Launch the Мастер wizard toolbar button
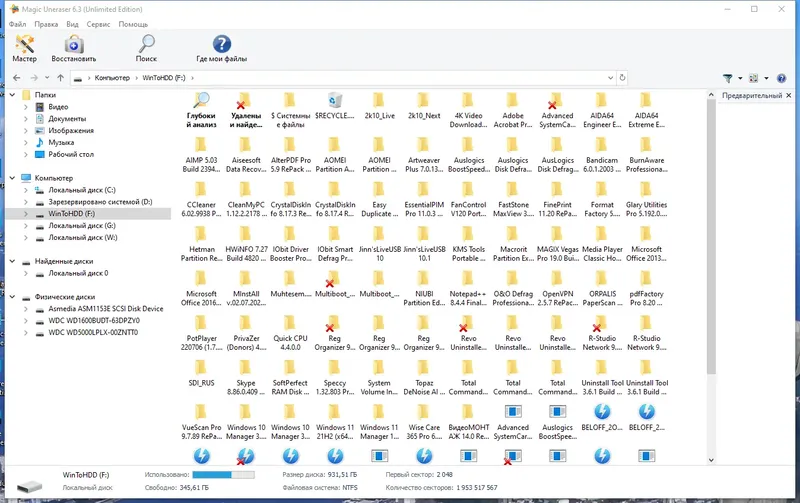Viewport: 800px width, 503px height. coord(24,48)
